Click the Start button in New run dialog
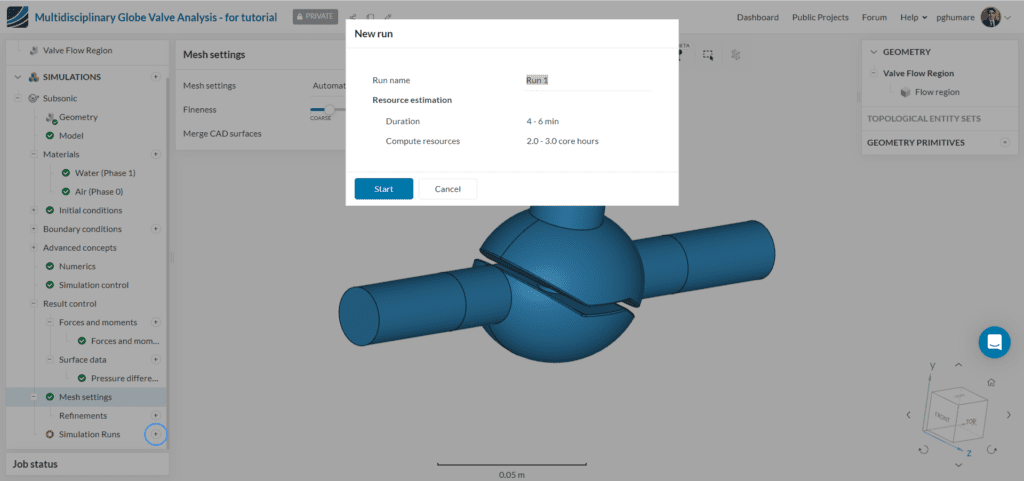 [x=383, y=189]
